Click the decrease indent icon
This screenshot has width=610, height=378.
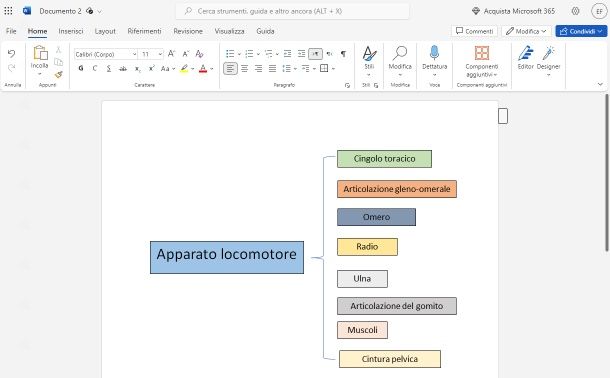click(x=287, y=54)
